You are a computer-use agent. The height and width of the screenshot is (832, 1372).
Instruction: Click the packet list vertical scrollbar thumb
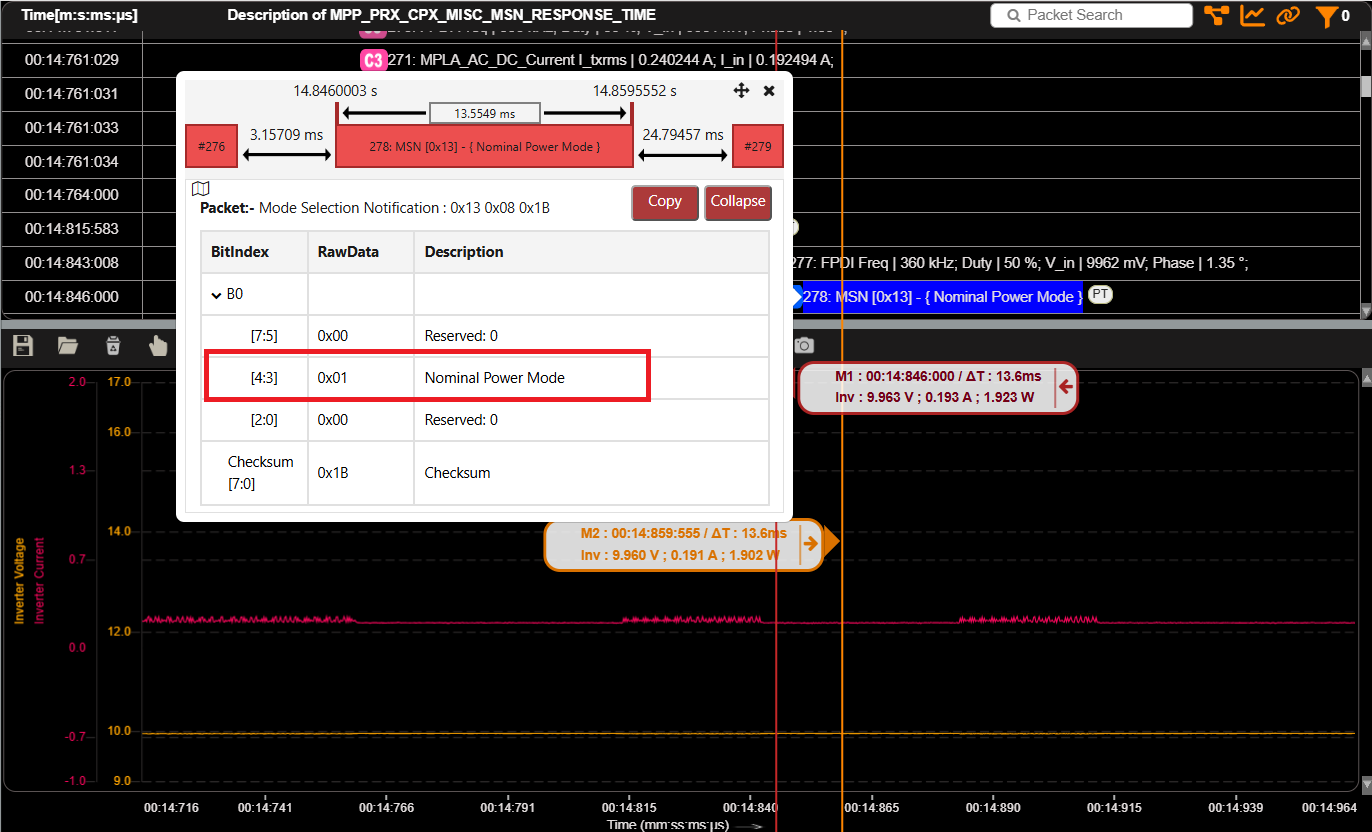pyautogui.click(x=1366, y=86)
